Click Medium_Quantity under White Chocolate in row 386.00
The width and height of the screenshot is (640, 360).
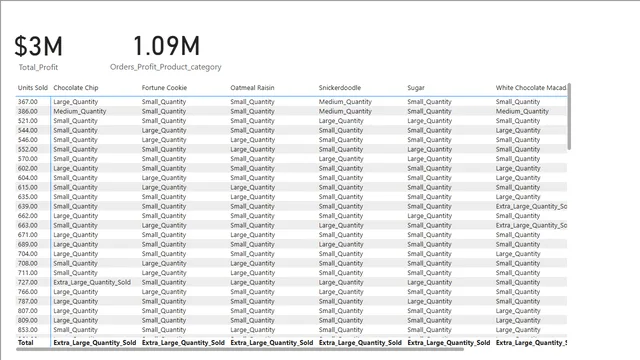click(522, 111)
